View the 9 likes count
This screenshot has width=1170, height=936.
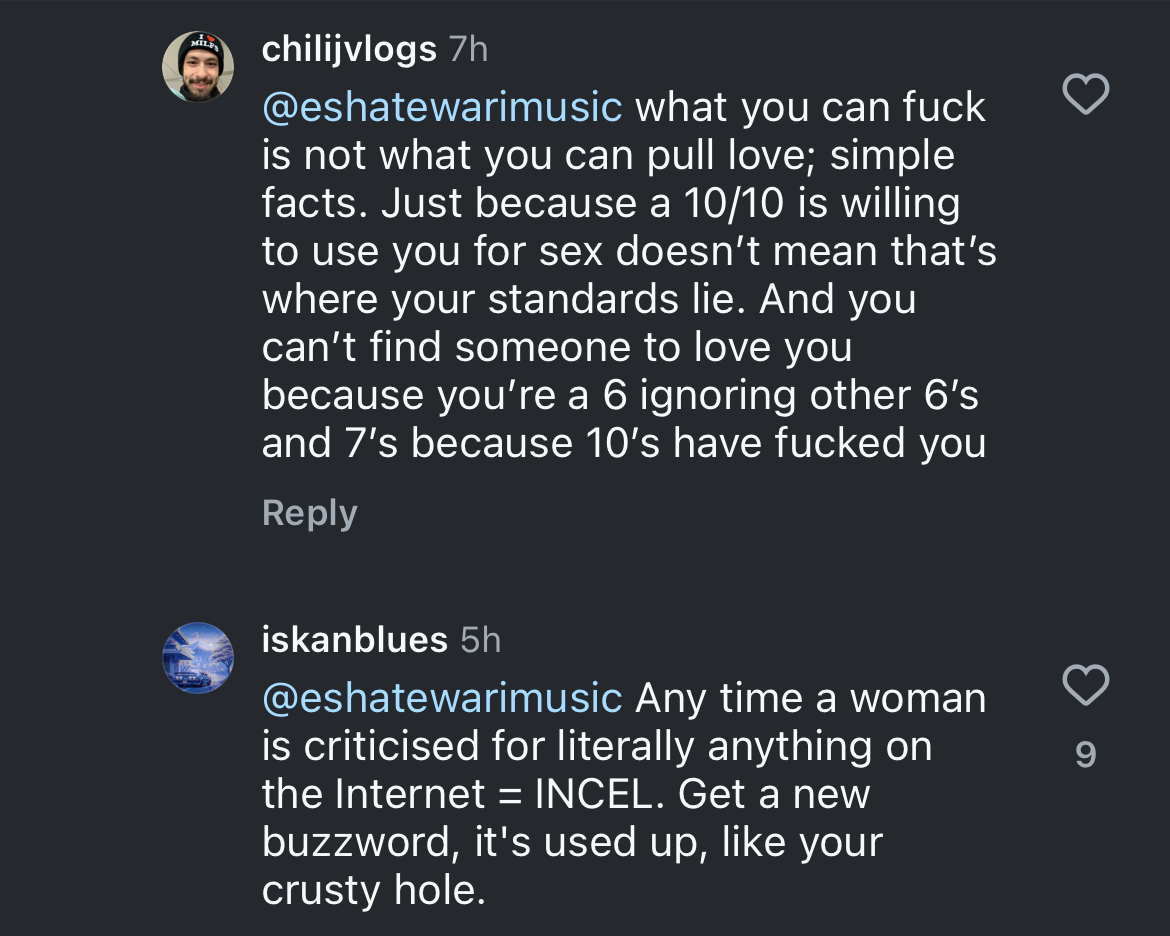1085,754
